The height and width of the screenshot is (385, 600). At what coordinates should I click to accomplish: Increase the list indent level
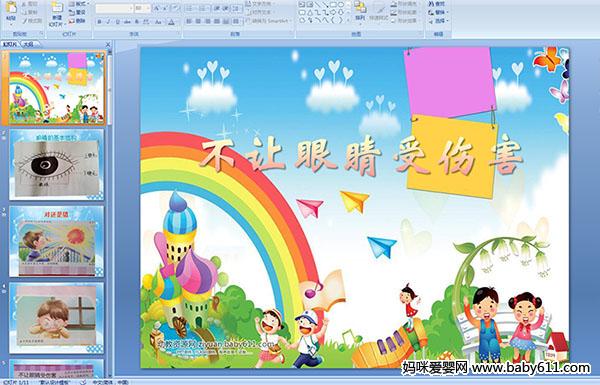pos(226,8)
